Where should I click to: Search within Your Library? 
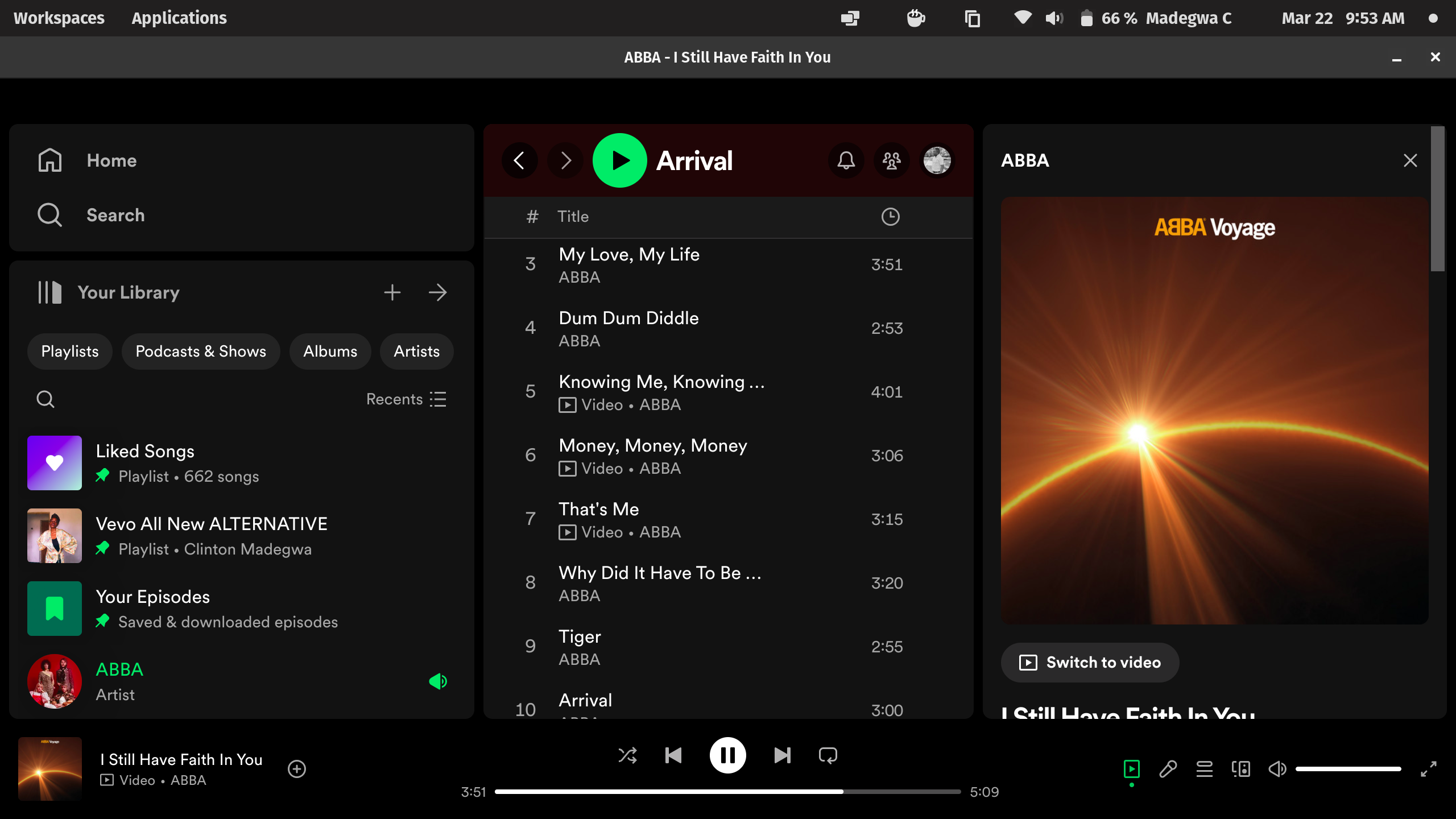tap(45, 399)
